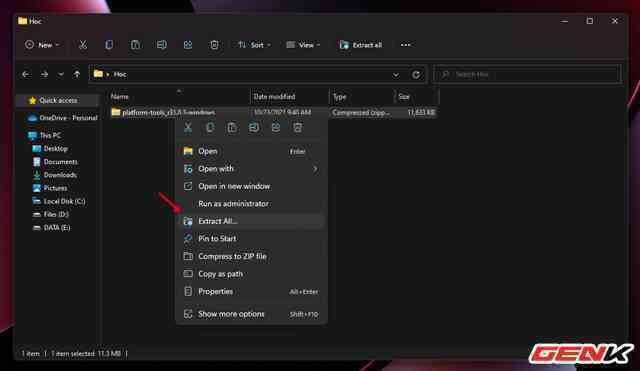Choose Open in new window
The height and width of the screenshot is (371, 640).
click(251, 187)
